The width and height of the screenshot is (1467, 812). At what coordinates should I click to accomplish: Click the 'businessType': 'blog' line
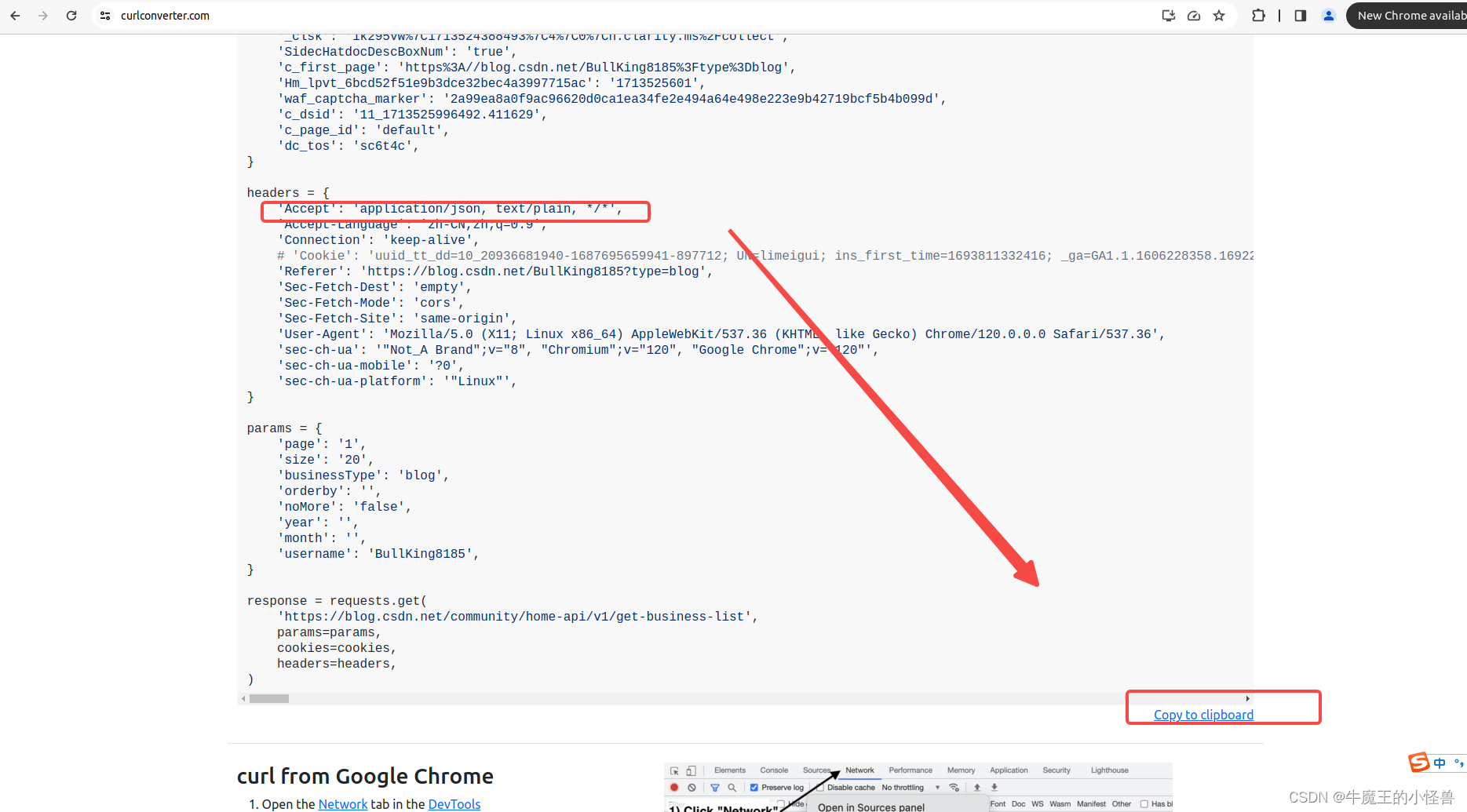[363, 475]
